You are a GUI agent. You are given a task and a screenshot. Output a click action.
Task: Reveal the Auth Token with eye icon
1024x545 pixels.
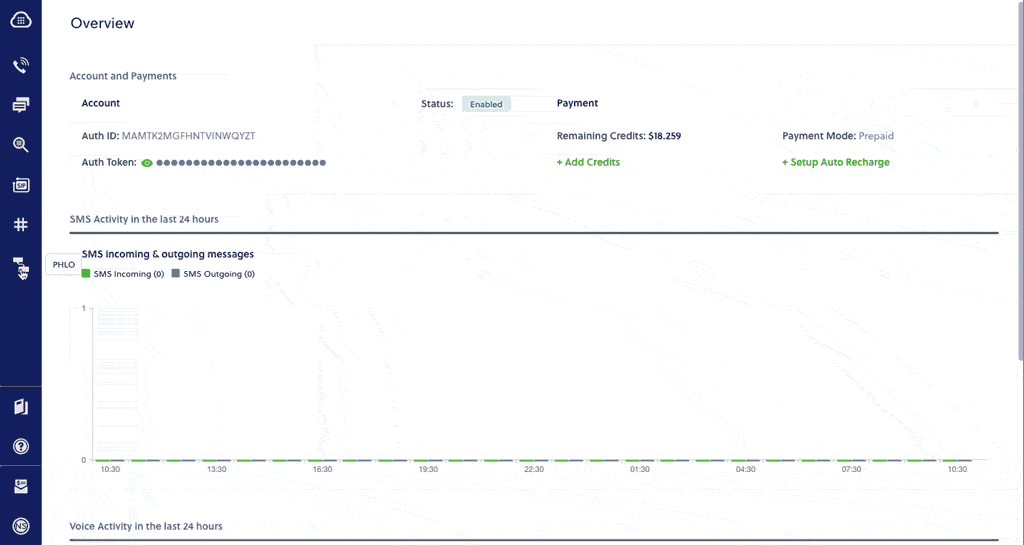tap(147, 162)
